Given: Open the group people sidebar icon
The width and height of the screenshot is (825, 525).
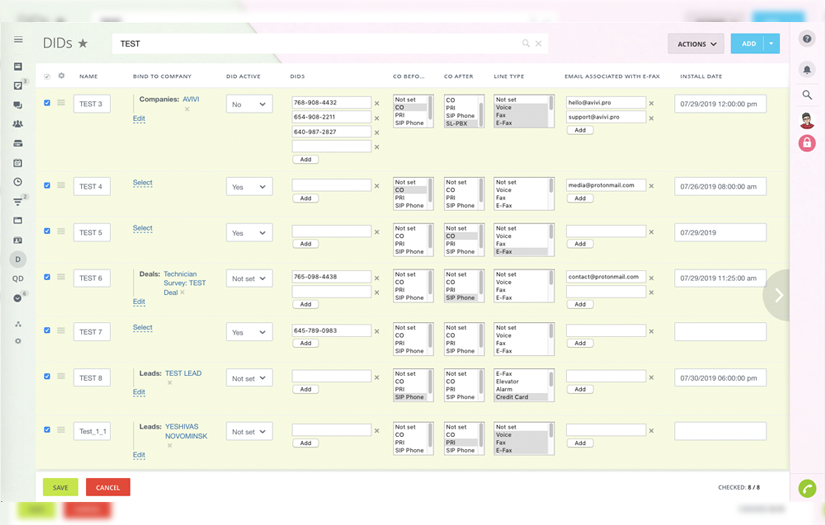Looking at the screenshot, I should point(18,124).
